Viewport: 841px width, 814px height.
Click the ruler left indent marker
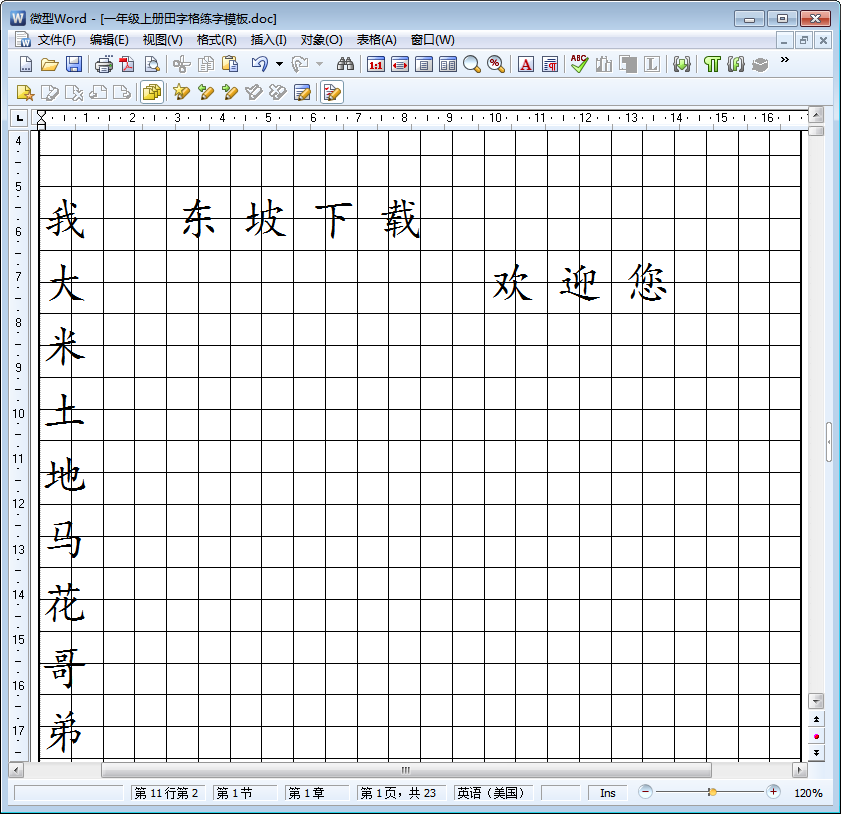tap(41, 125)
